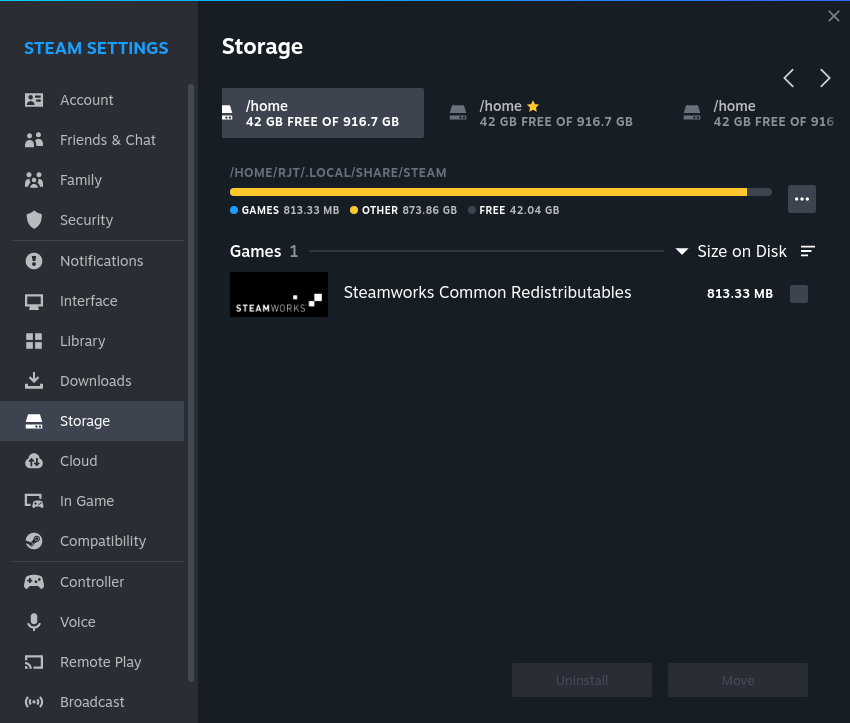Image resolution: width=850 pixels, height=723 pixels.
Task: Click the Compatibility shield icon
Action: click(x=34, y=541)
